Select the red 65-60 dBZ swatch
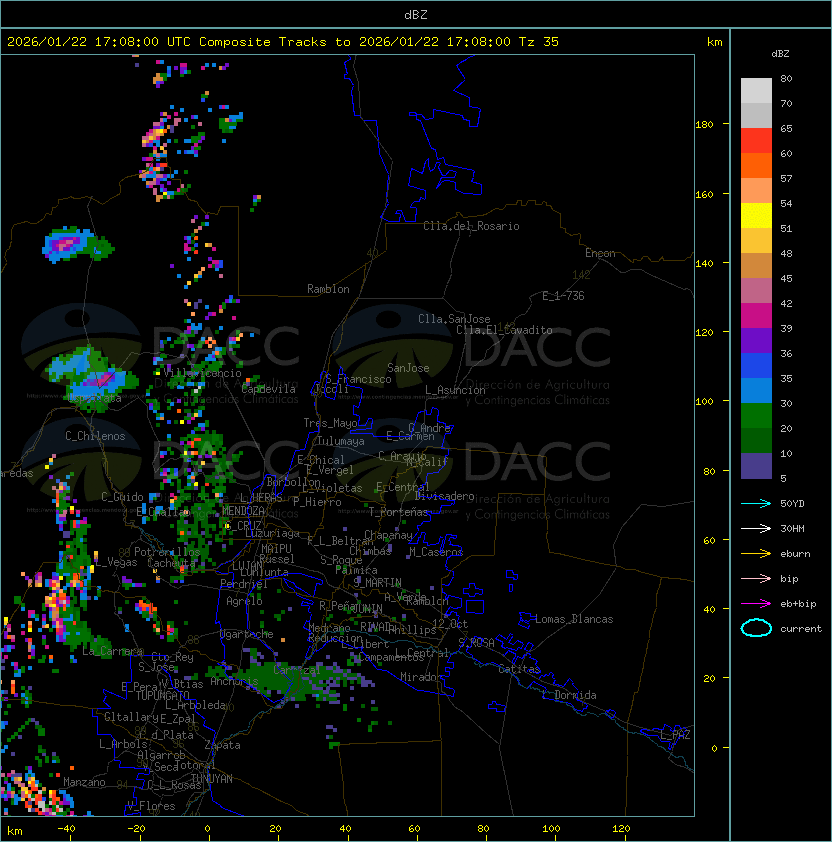832x842 pixels. (x=756, y=141)
